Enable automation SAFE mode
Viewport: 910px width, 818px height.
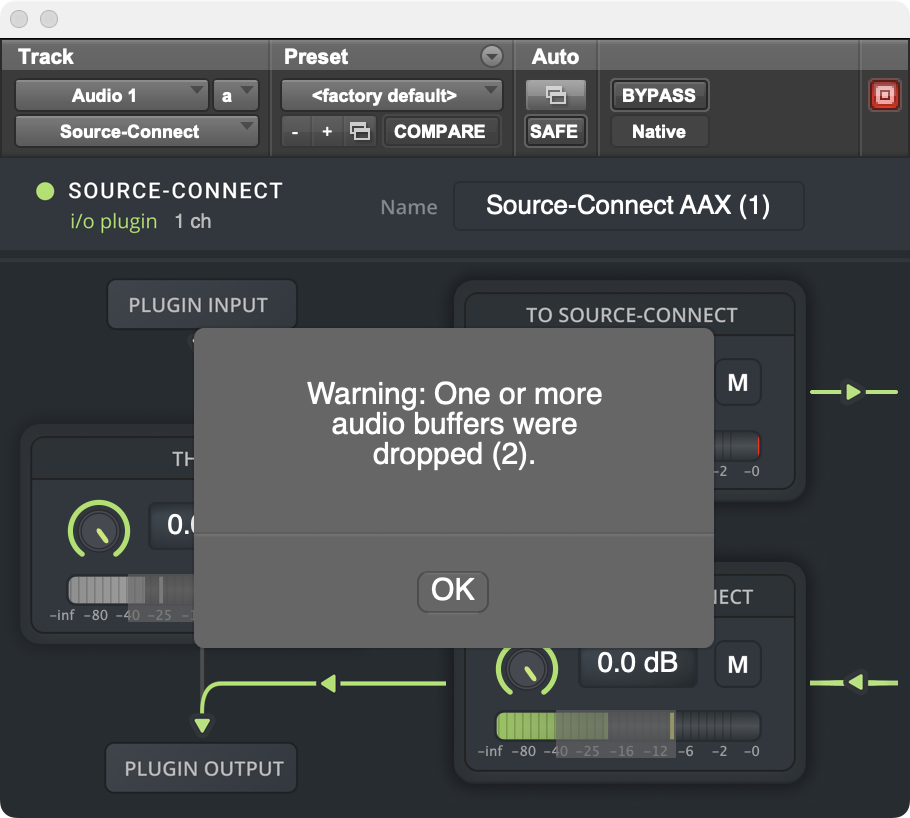[554, 132]
